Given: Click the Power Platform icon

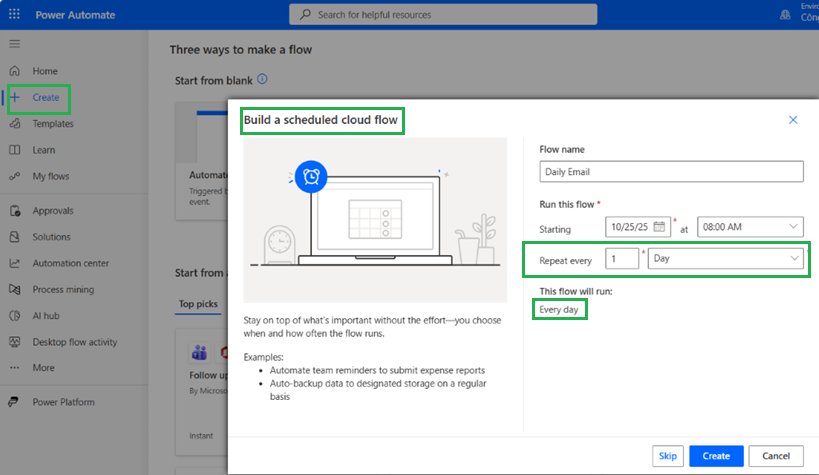Looking at the screenshot, I should point(14,402).
